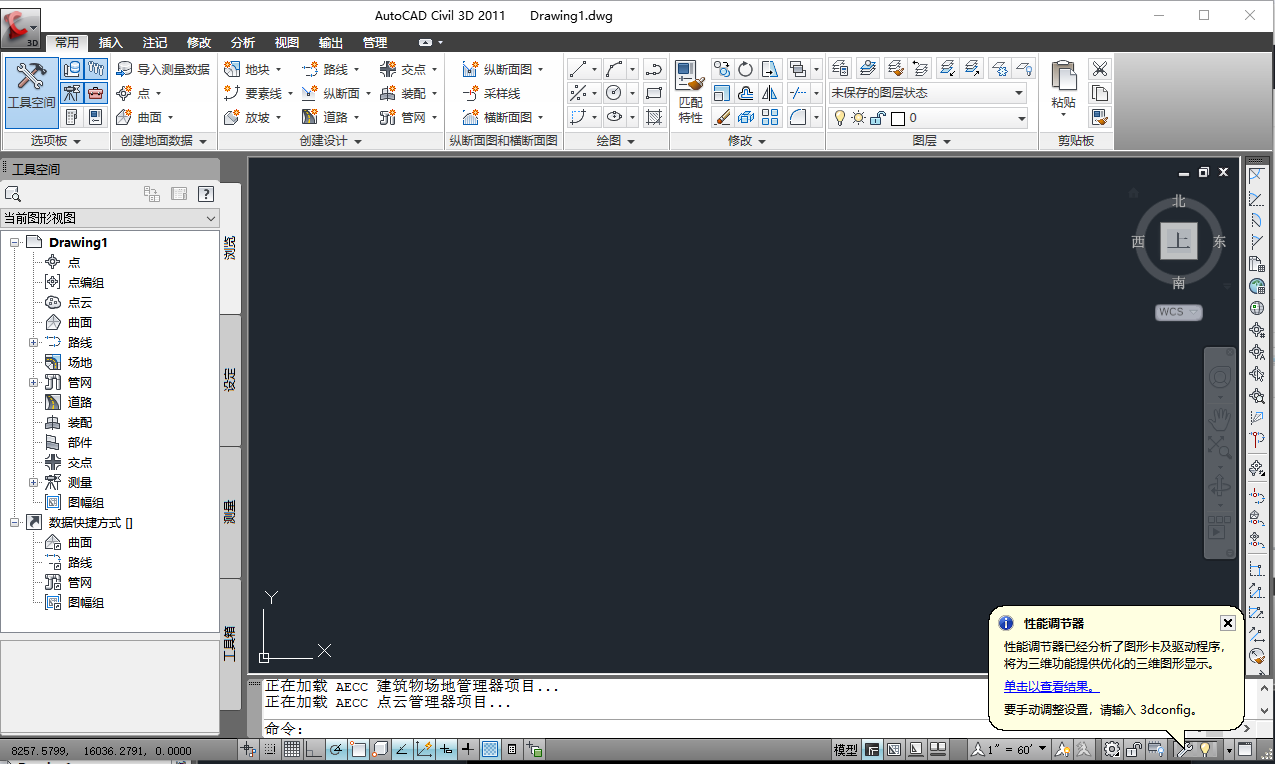
Task: Activate the Pan icon on navigation bar
Action: [x=1219, y=418]
